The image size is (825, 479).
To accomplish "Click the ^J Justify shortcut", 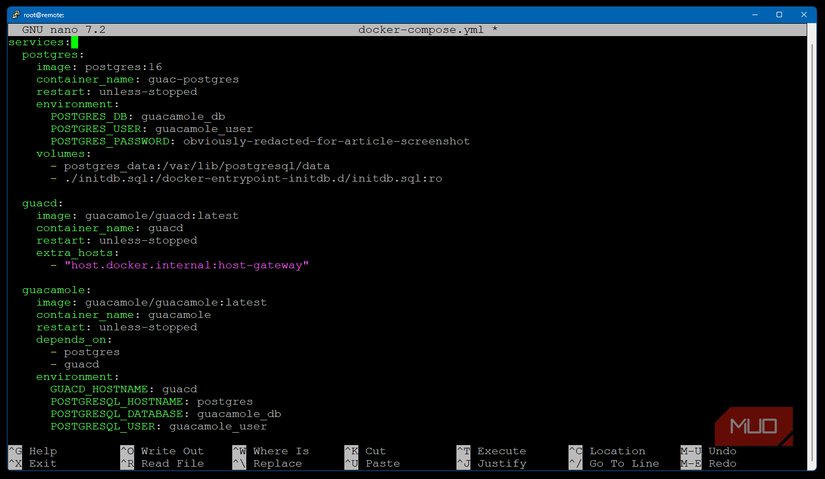I will pos(491,464).
